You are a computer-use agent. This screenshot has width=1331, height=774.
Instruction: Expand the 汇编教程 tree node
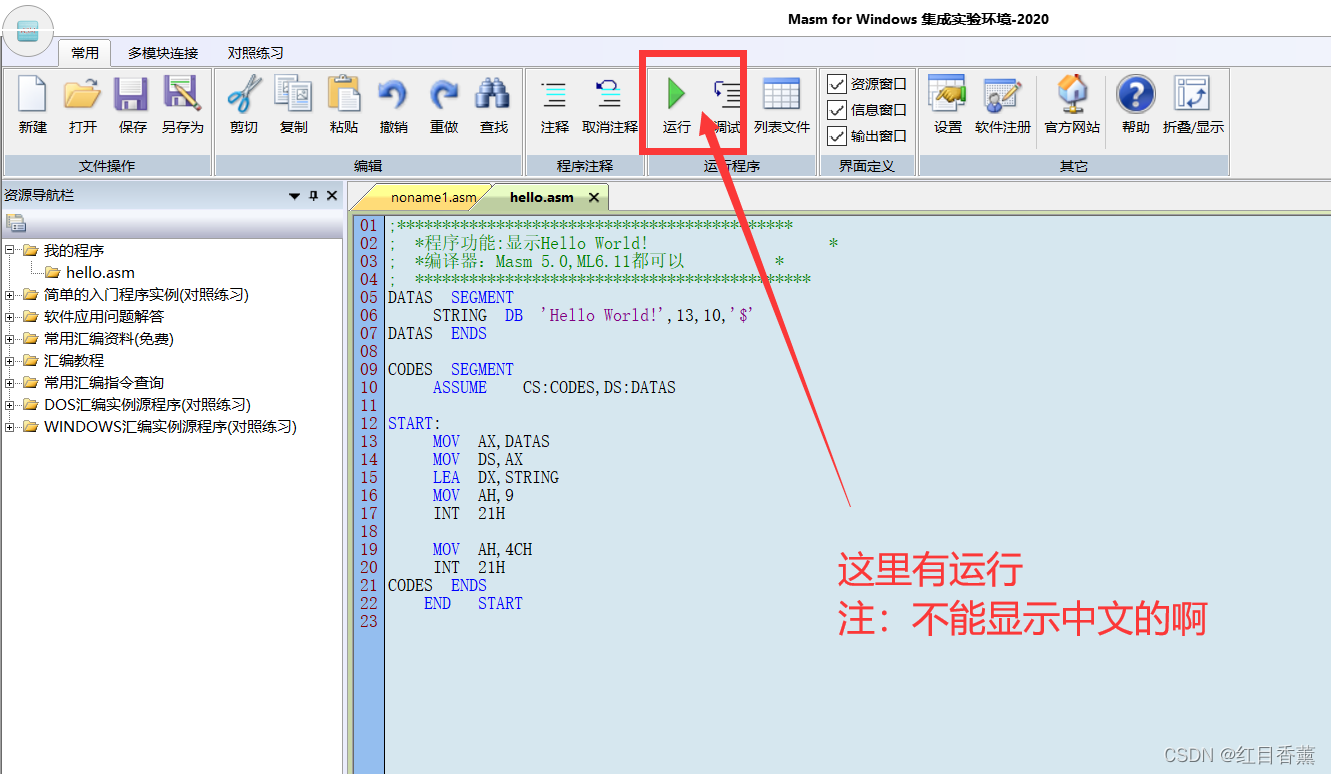pos(10,360)
